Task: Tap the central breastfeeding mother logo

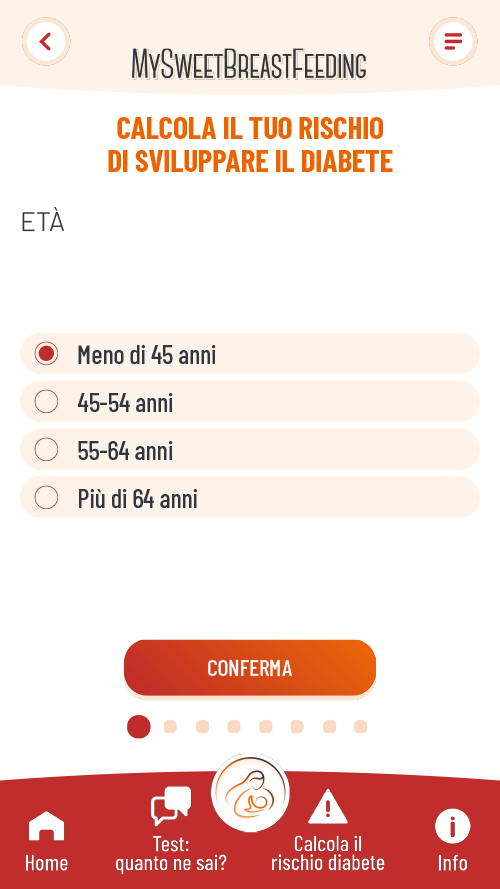Action: tap(250, 793)
